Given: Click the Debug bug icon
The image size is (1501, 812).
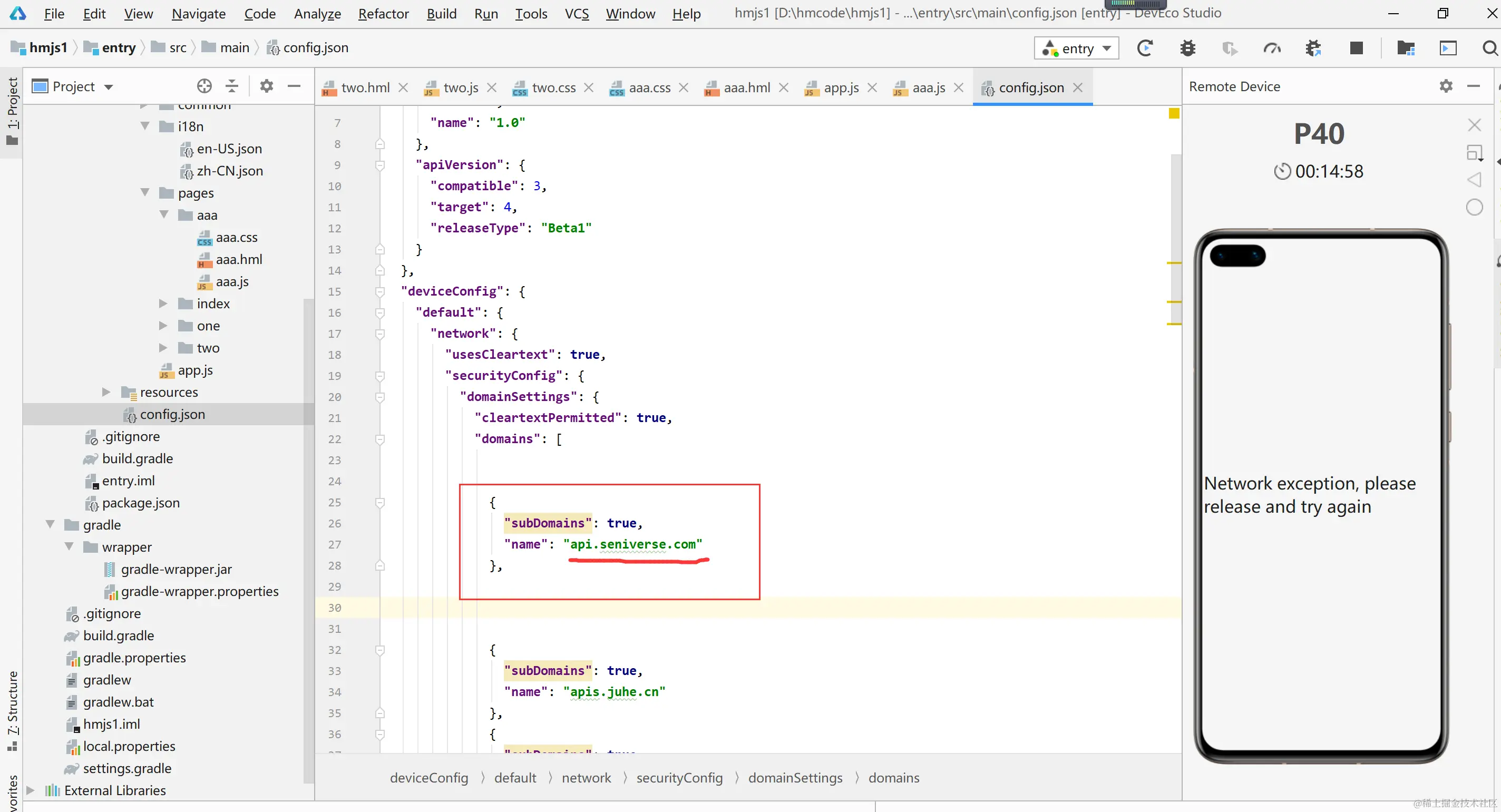Looking at the screenshot, I should (1187, 48).
